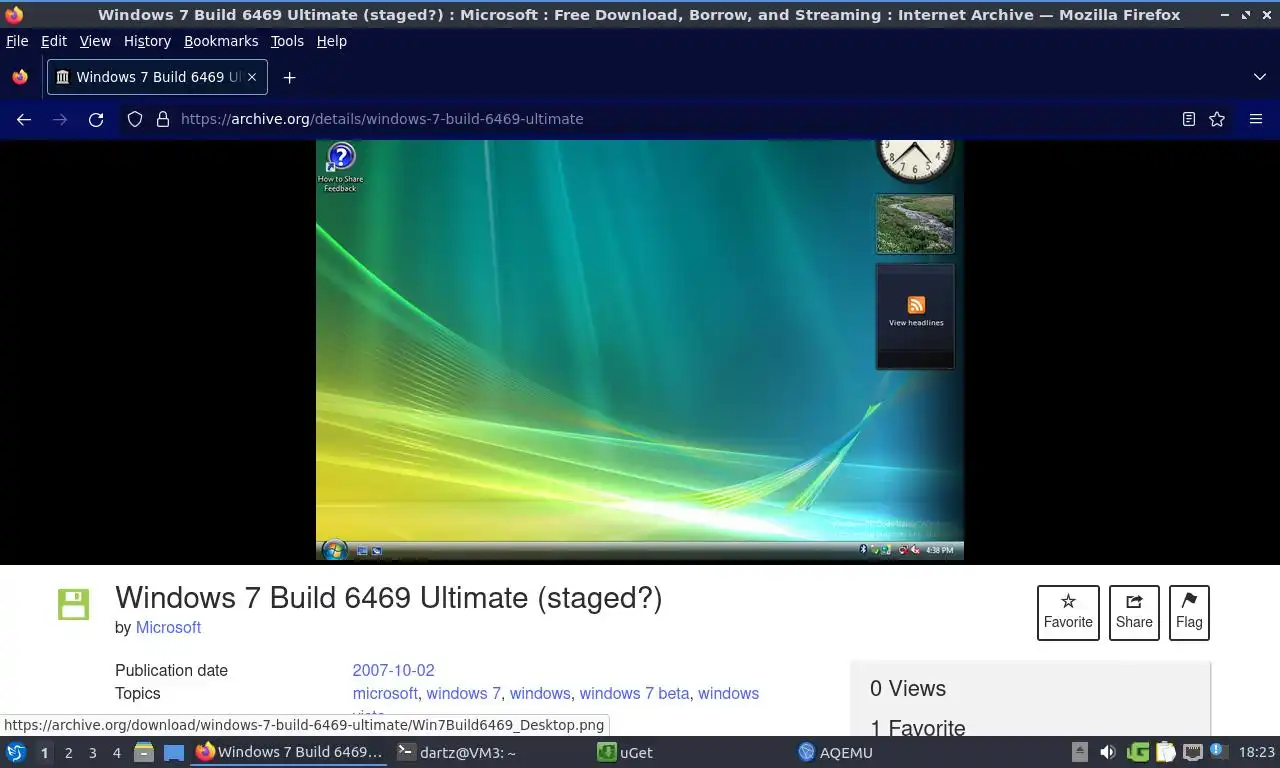Open the volume speaker tray icon
Screen dimensions: 1280x768
click(x=1108, y=752)
